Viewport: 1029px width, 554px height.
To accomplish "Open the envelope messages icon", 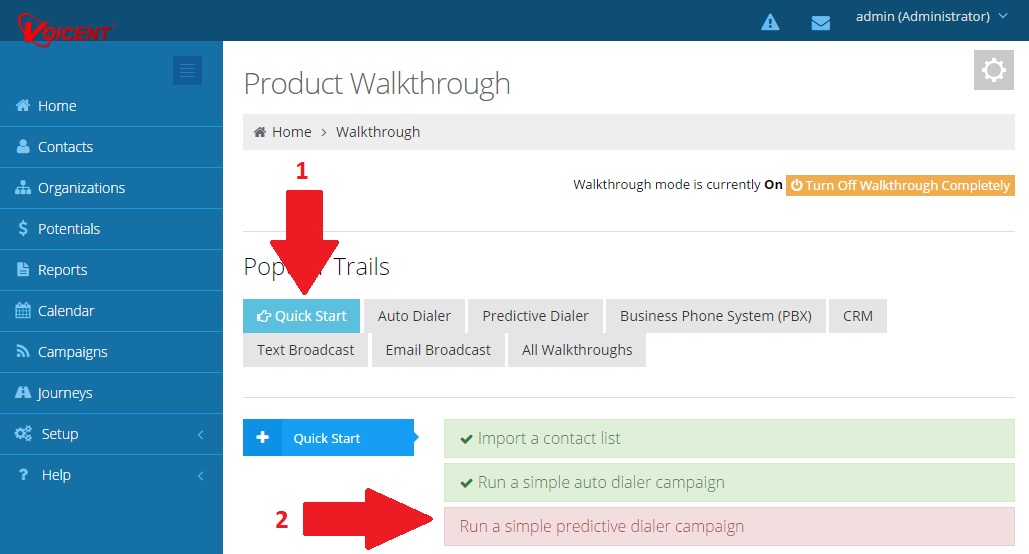I will tap(821, 22).
